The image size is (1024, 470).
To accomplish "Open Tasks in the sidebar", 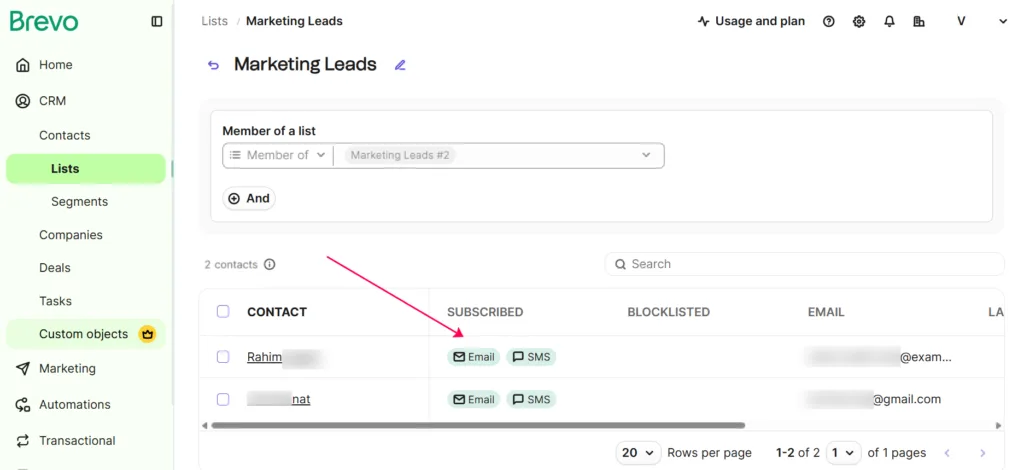I will 56,301.
